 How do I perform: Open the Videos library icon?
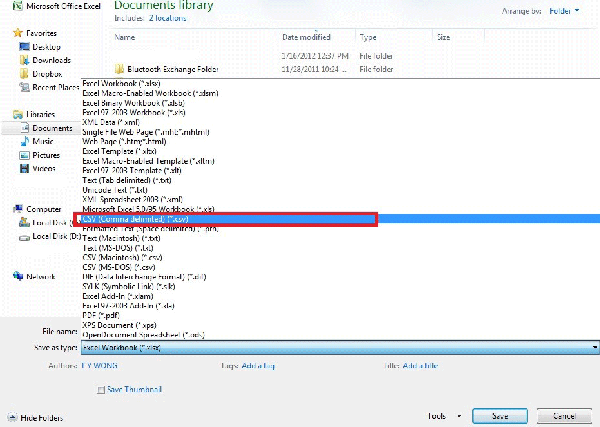point(24,168)
